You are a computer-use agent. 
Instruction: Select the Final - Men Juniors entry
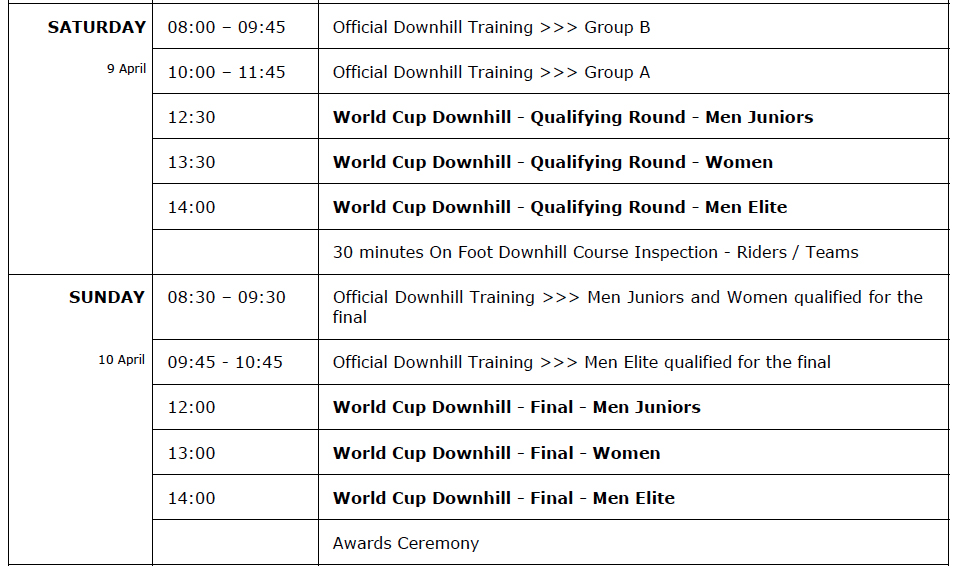tap(516, 408)
